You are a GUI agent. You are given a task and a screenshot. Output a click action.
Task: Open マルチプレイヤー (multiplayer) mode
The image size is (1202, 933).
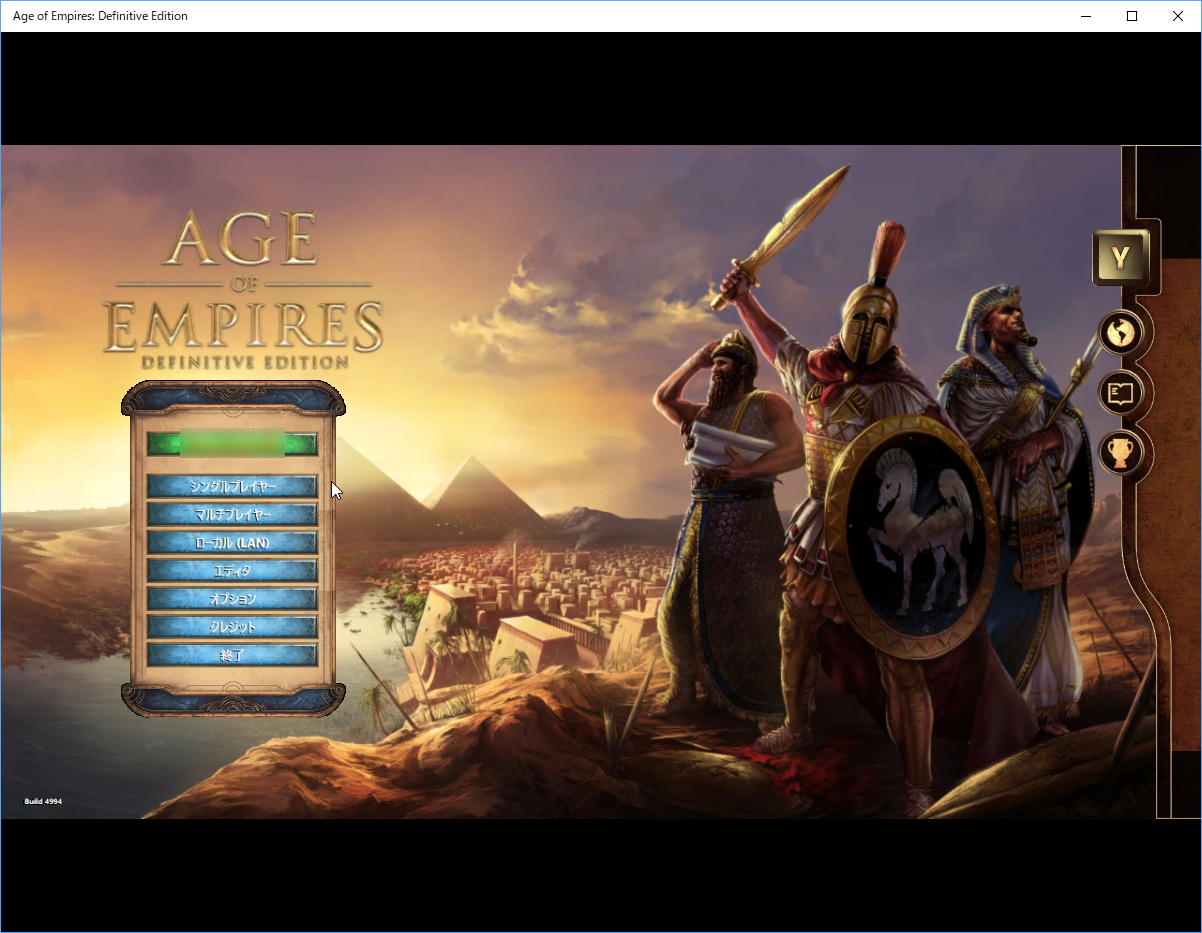pyautogui.click(x=232, y=514)
